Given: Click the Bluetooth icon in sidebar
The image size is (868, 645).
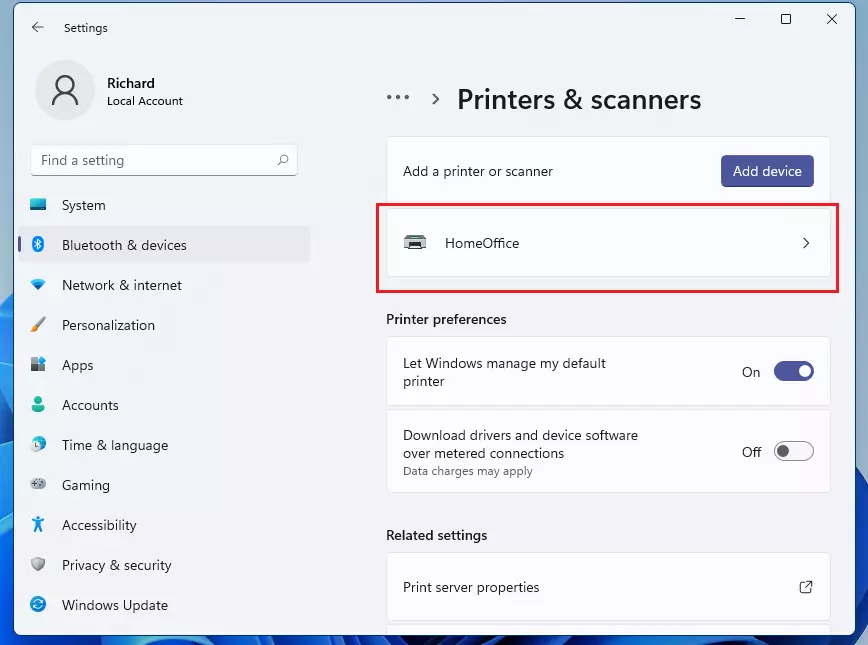Looking at the screenshot, I should (38, 244).
